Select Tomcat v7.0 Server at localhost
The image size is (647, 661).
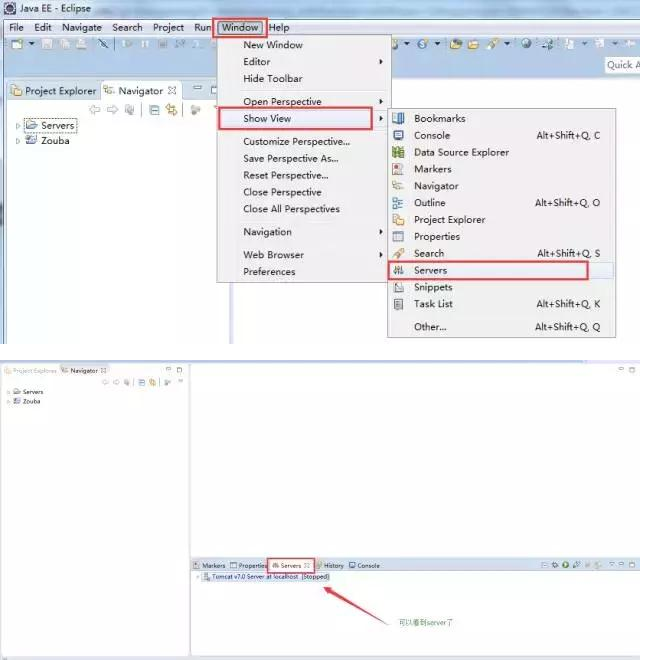(264, 577)
